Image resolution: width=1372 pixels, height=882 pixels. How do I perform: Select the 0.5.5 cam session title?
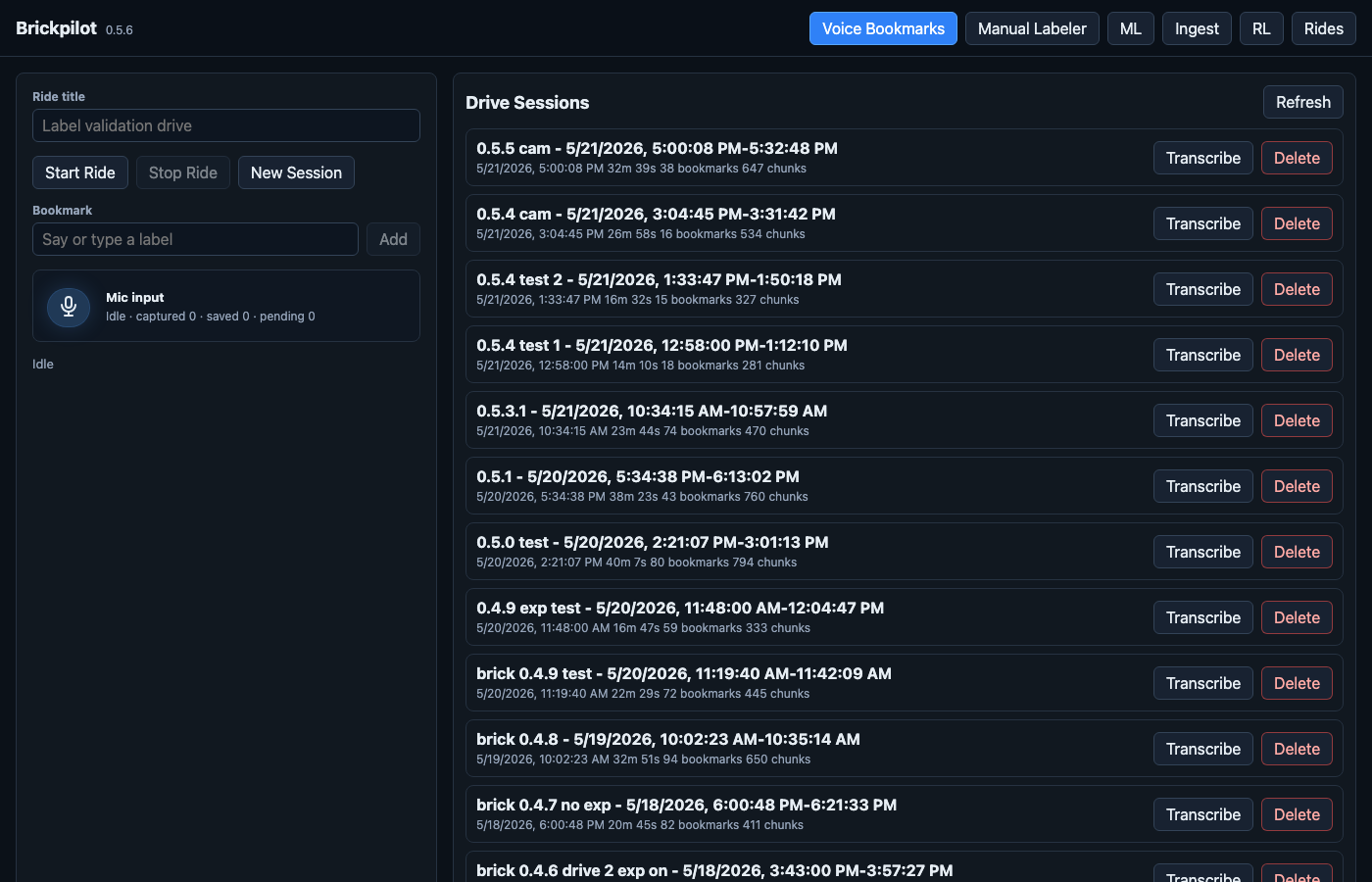[657, 148]
